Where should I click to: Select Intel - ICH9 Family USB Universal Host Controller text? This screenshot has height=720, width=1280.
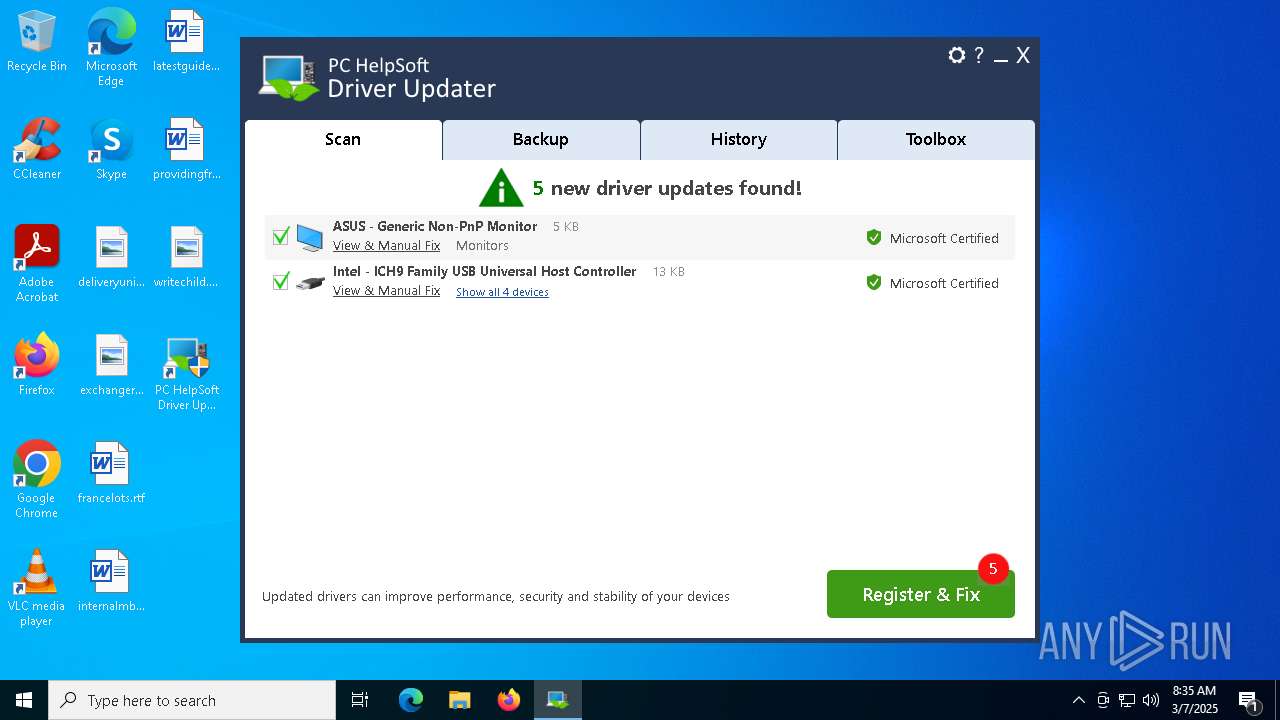click(x=485, y=272)
